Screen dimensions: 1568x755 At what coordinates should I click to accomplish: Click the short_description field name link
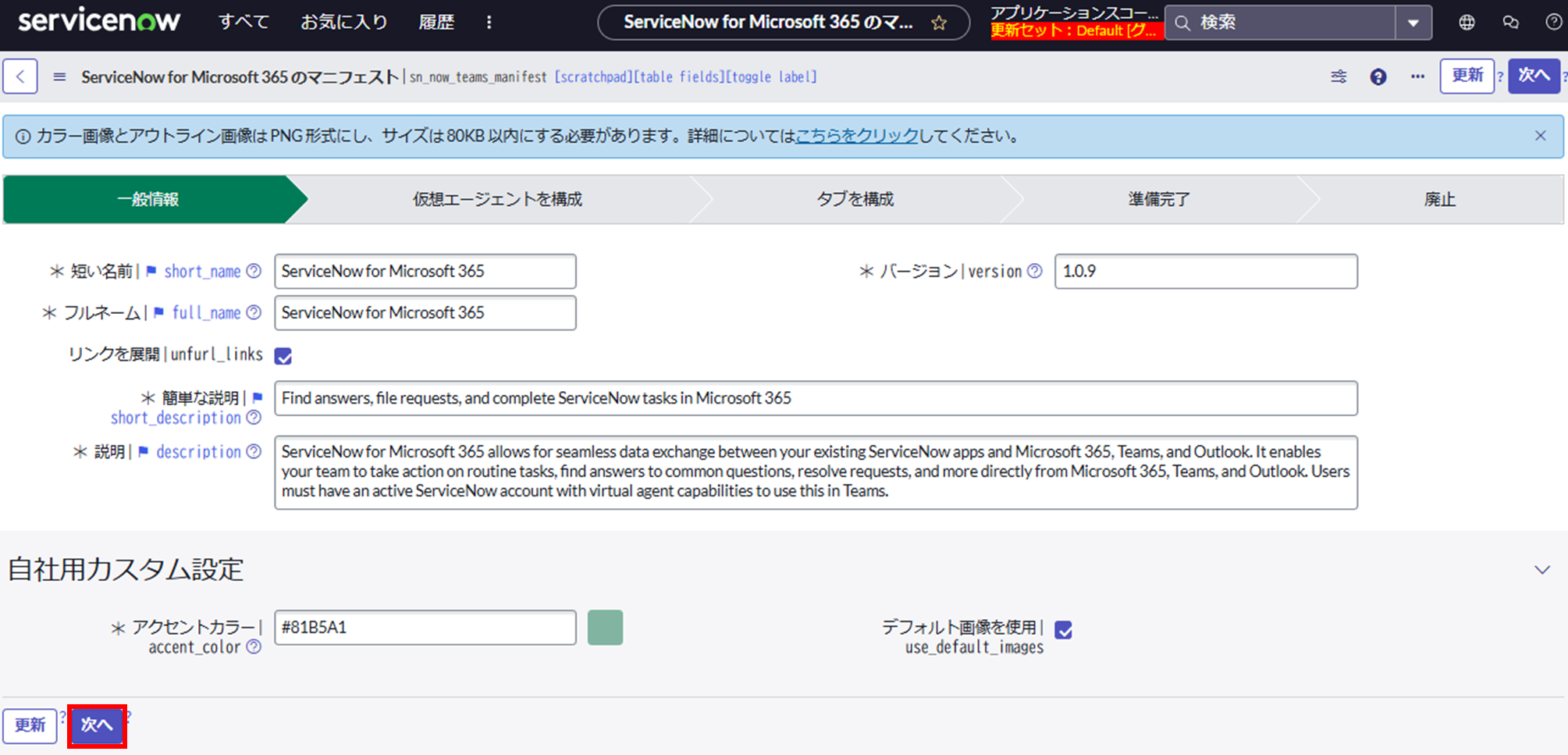coord(176,418)
